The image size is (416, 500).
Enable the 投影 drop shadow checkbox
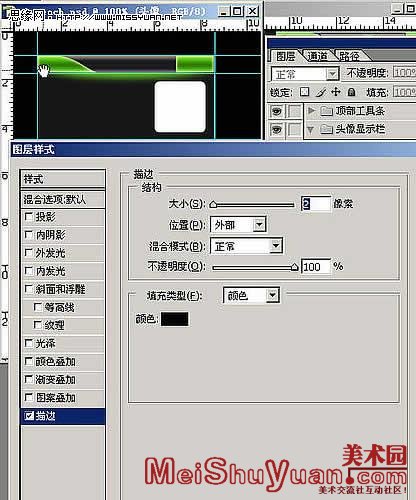pyautogui.click(x=29, y=217)
